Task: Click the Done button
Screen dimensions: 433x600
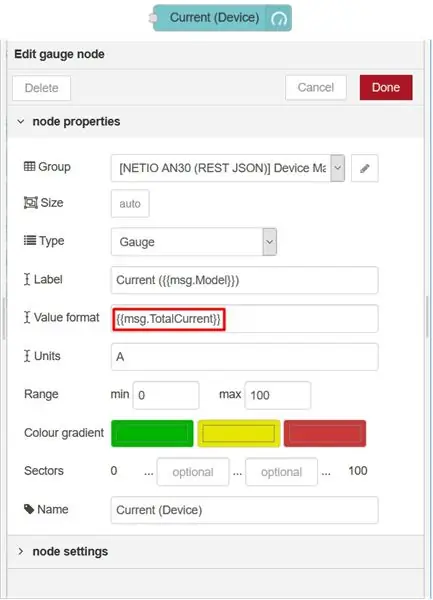Action: coord(386,88)
